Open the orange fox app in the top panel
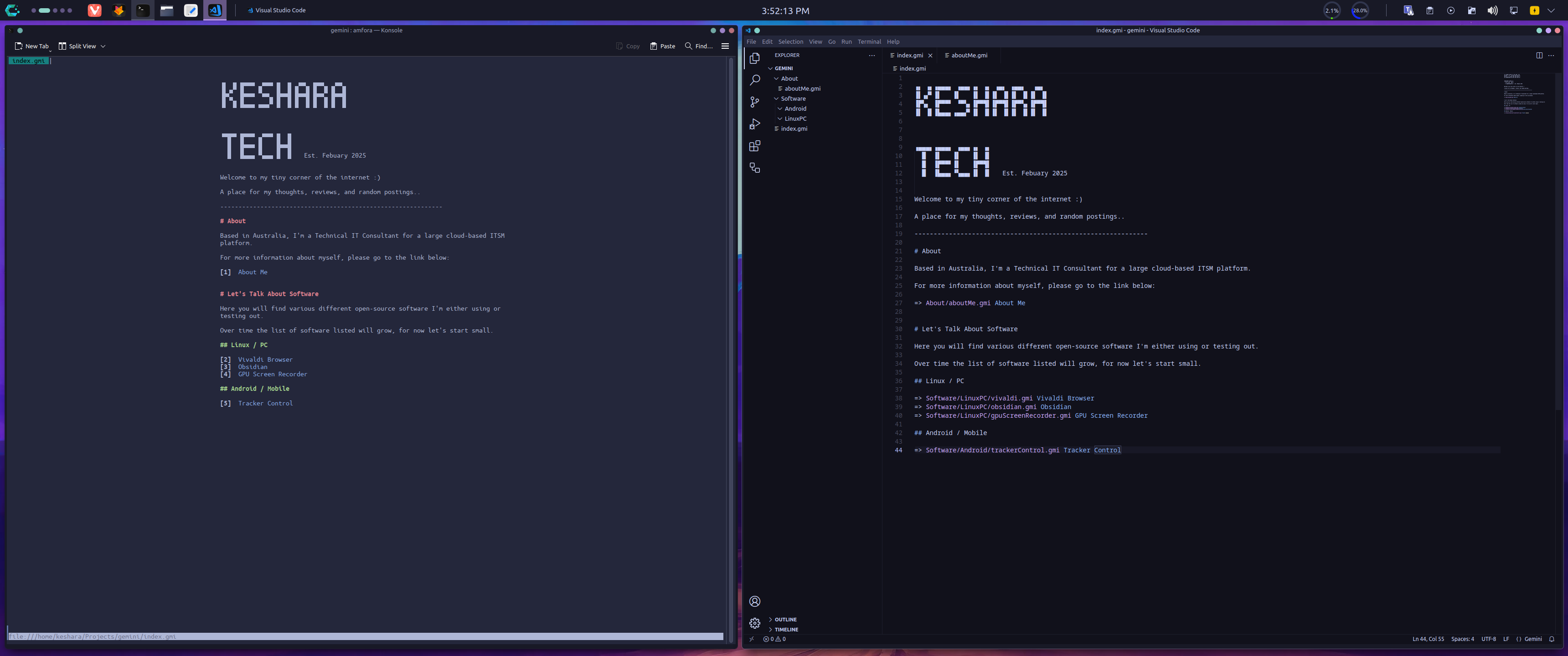The width and height of the screenshot is (1568, 656). [118, 10]
